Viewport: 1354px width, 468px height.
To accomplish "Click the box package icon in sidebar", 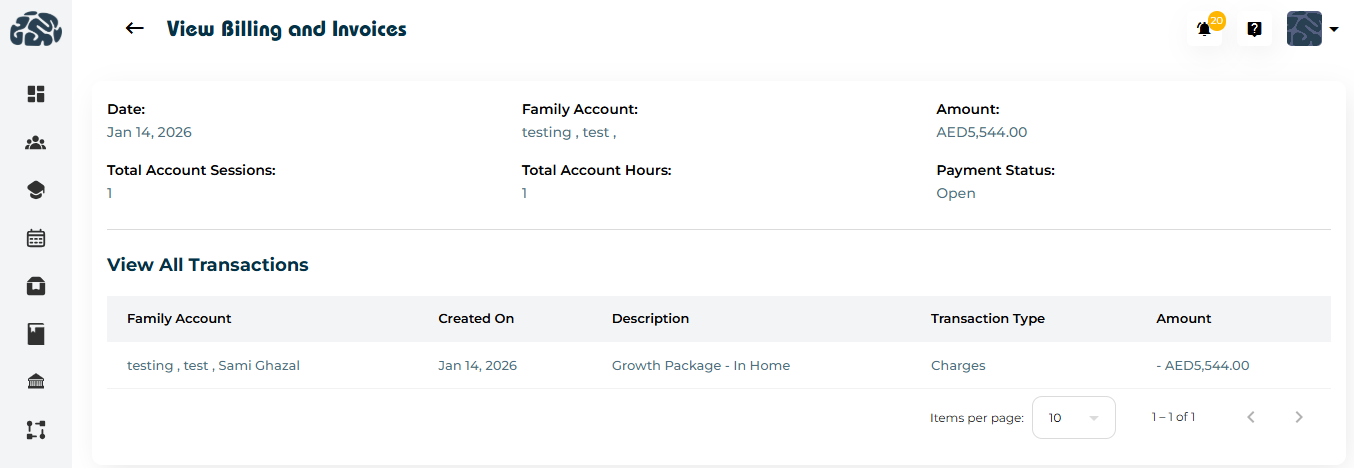I will pos(36,286).
